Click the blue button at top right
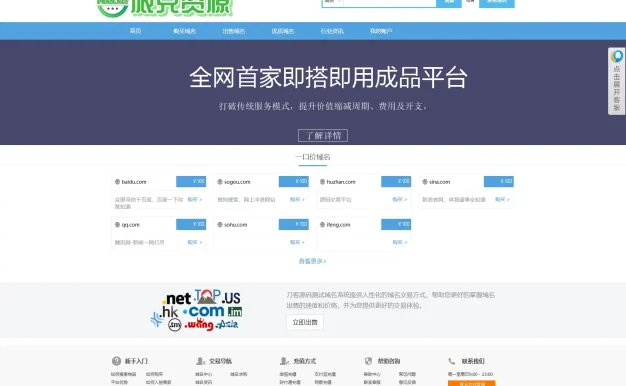Image resolution: width=626 pixels, height=386 pixels. click(x=497, y=3)
